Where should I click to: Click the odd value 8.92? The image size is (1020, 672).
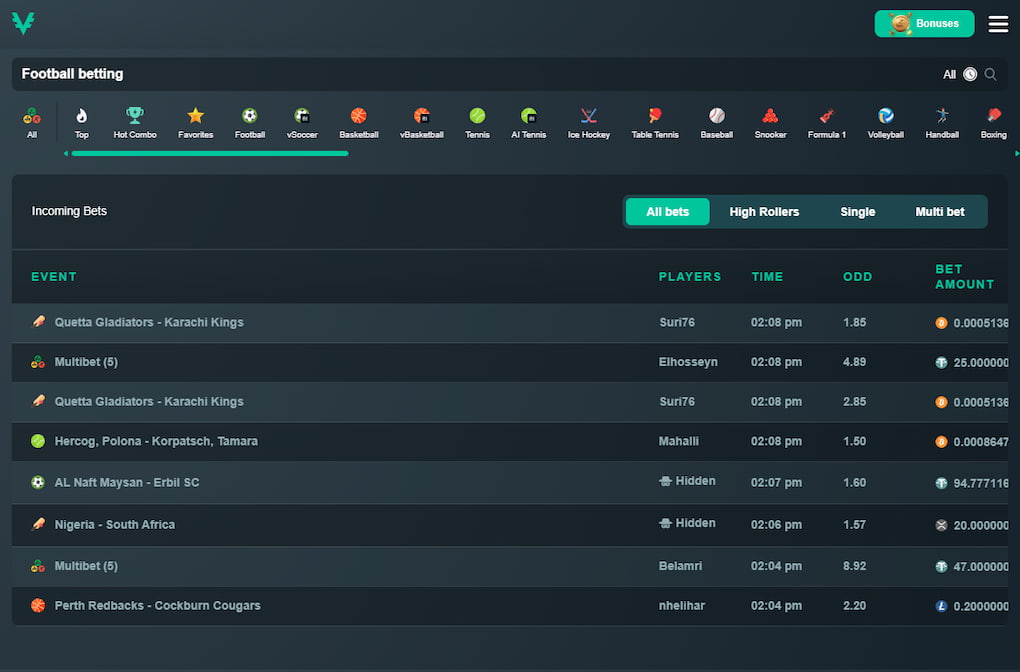[x=854, y=566]
